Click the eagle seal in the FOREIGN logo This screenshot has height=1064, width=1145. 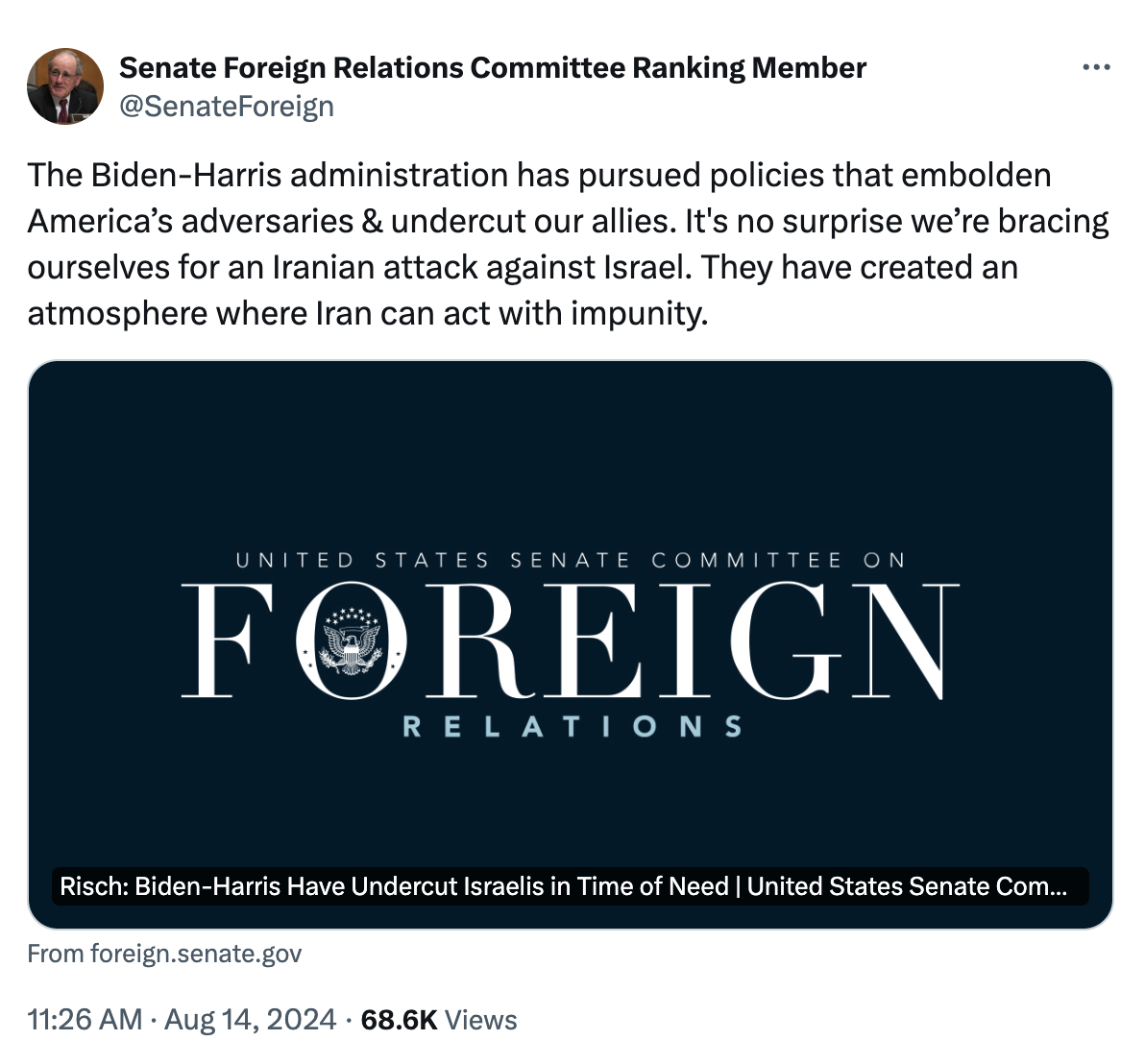tap(351, 641)
